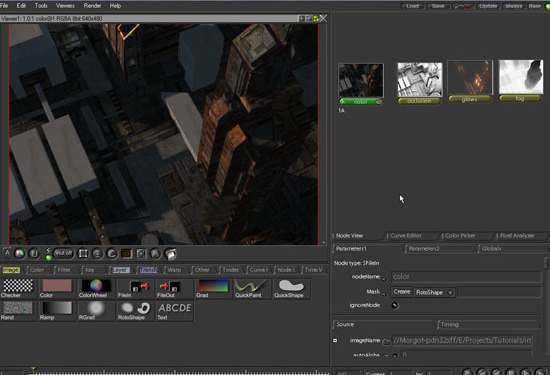Viewport: 550px width, 375px height.
Task: Open the RotoShape mask type dropdown
Action: tap(435, 292)
